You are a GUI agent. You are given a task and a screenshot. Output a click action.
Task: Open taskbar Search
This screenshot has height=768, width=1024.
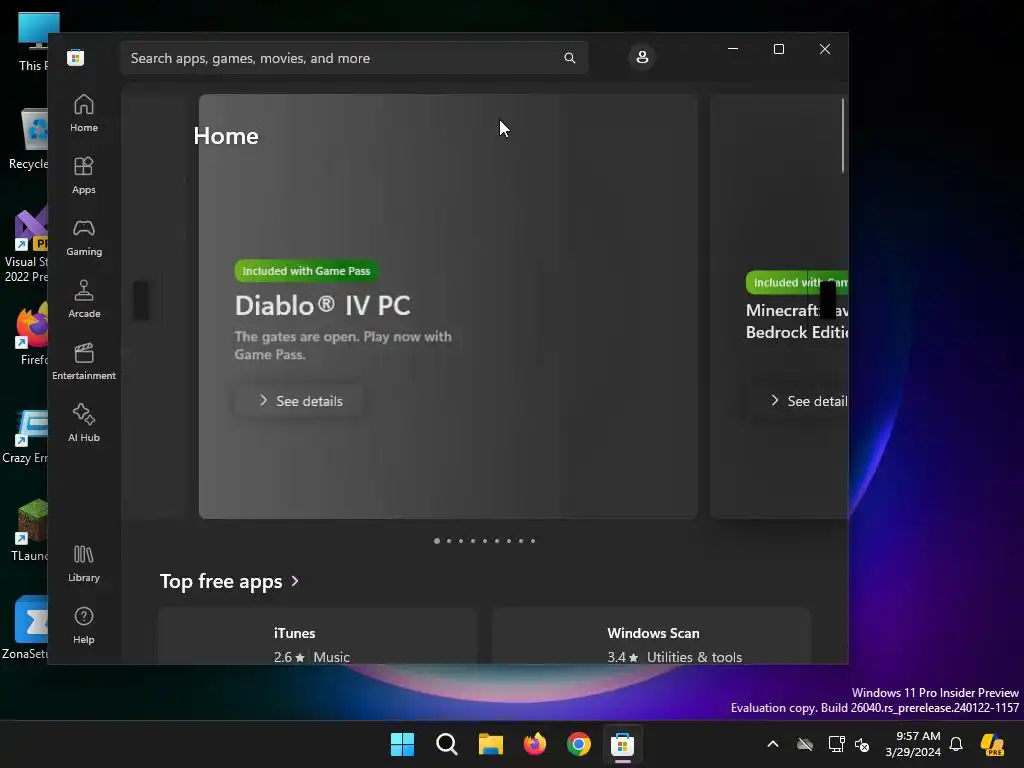tap(447, 744)
